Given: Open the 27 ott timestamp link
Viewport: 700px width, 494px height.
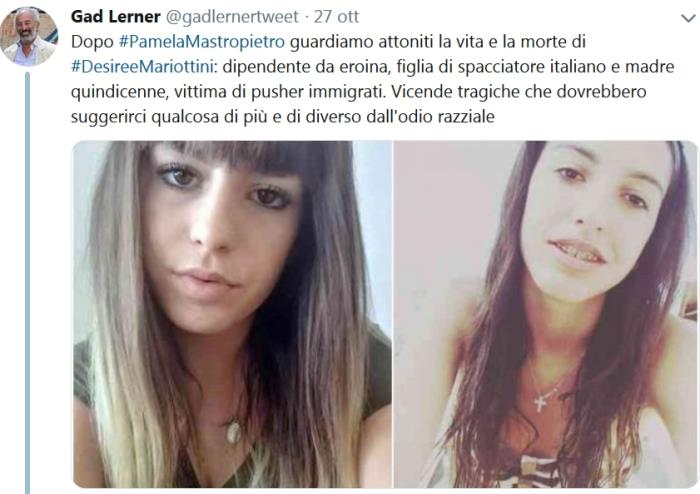Looking at the screenshot, I should (336, 17).
